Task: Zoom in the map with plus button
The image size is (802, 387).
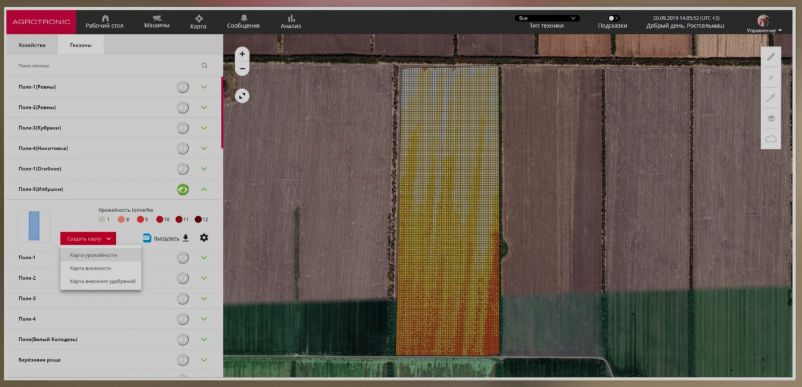Action: click(x=242, y=54)
